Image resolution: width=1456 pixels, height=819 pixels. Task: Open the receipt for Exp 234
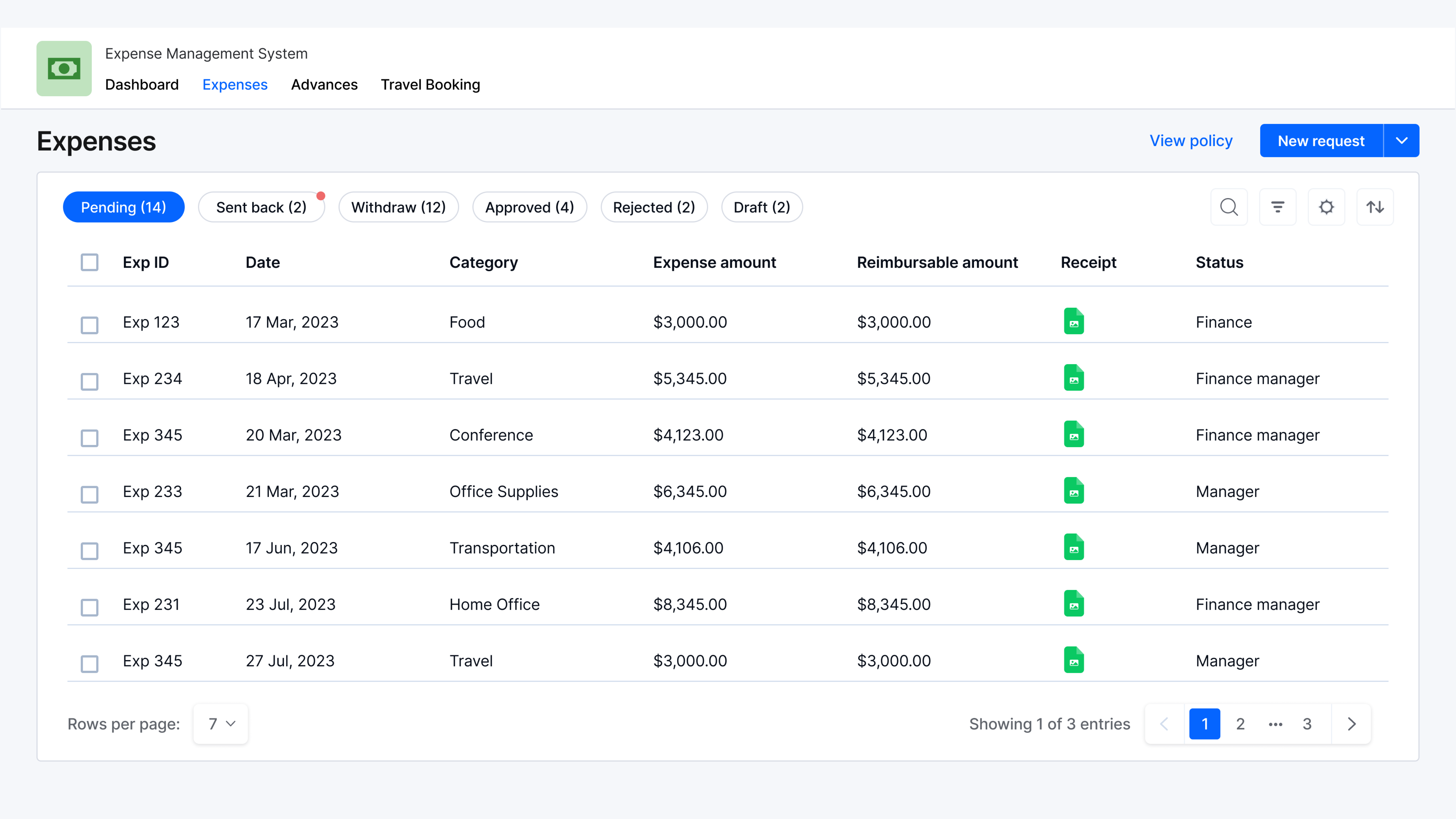[1073, 378]
